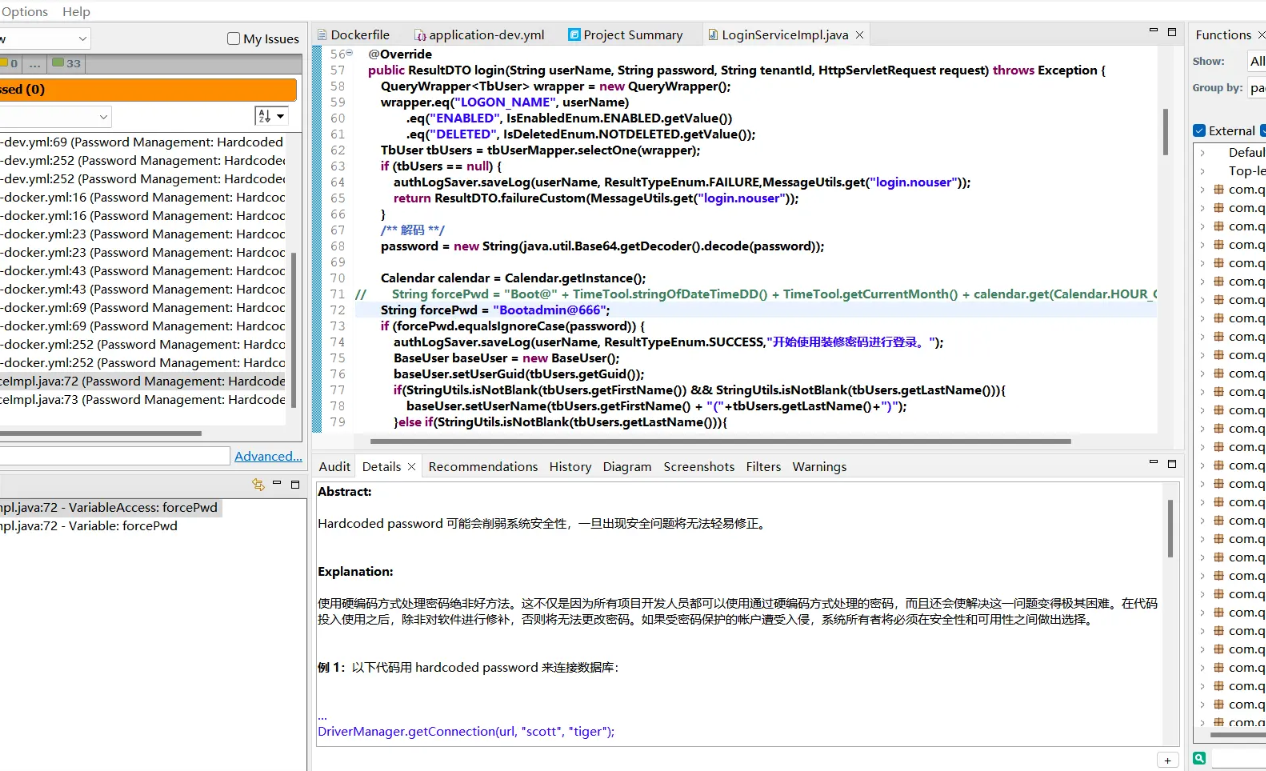1266x771 pixels.
Task: Click the code editor horizontal scrollbar
Action: pos(720,441)
